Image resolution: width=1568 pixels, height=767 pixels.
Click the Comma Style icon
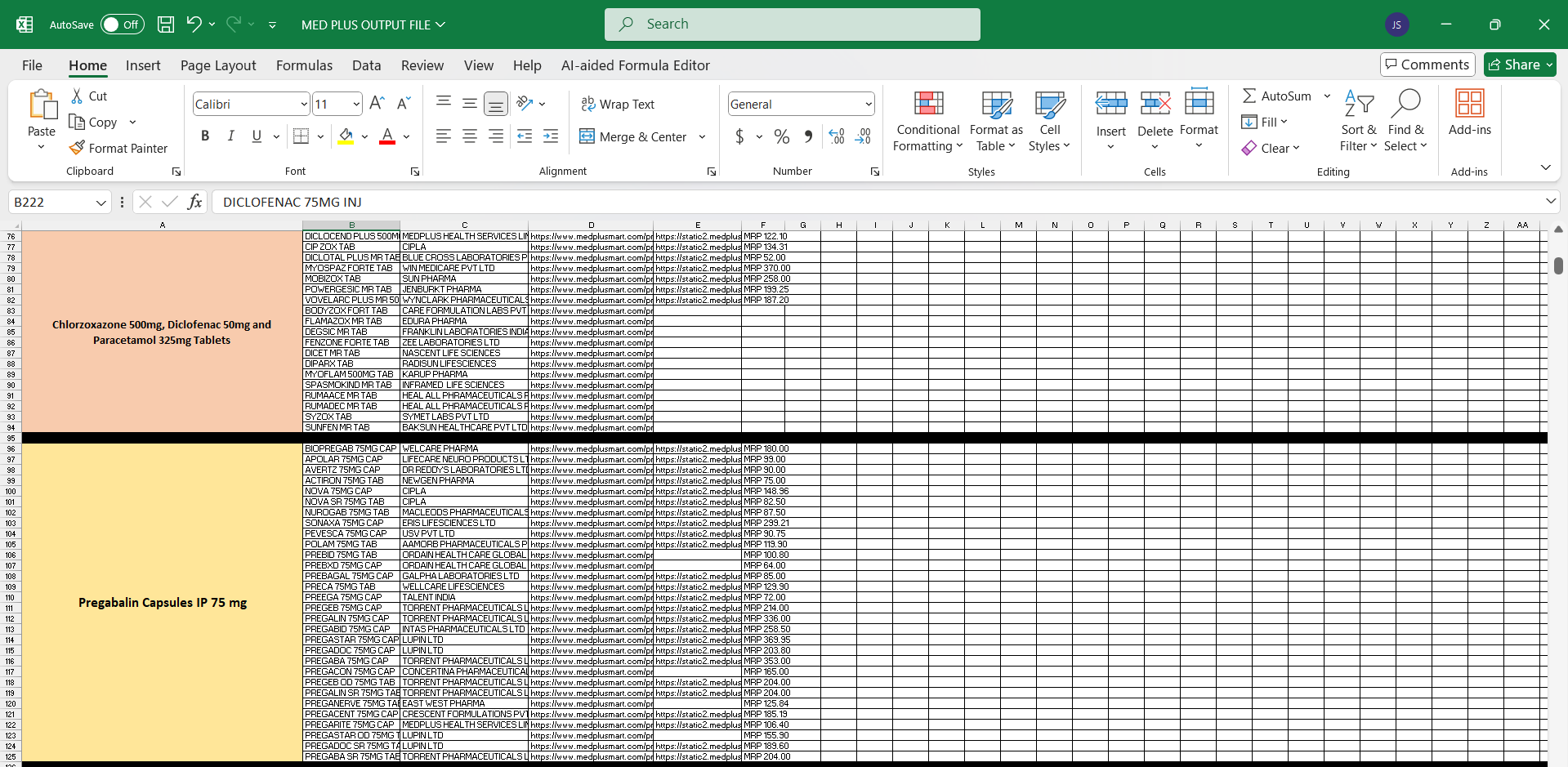pyautogui.click(x=808, y=136)
